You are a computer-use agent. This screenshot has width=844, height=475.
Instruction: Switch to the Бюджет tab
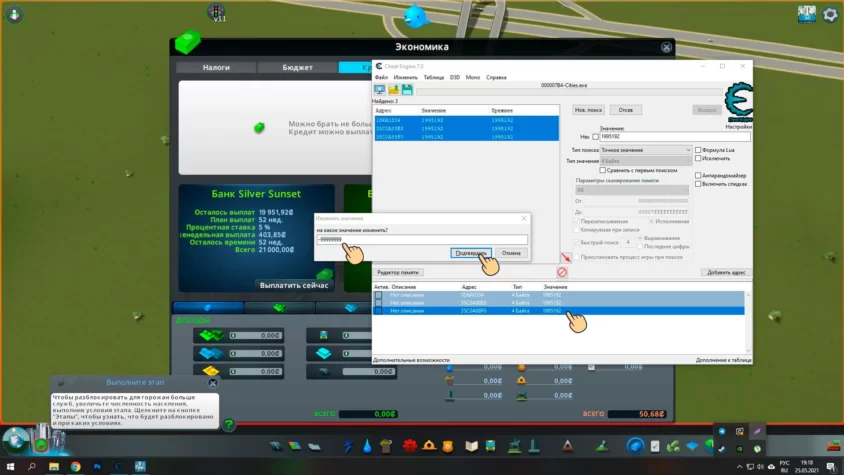point(297,67)
